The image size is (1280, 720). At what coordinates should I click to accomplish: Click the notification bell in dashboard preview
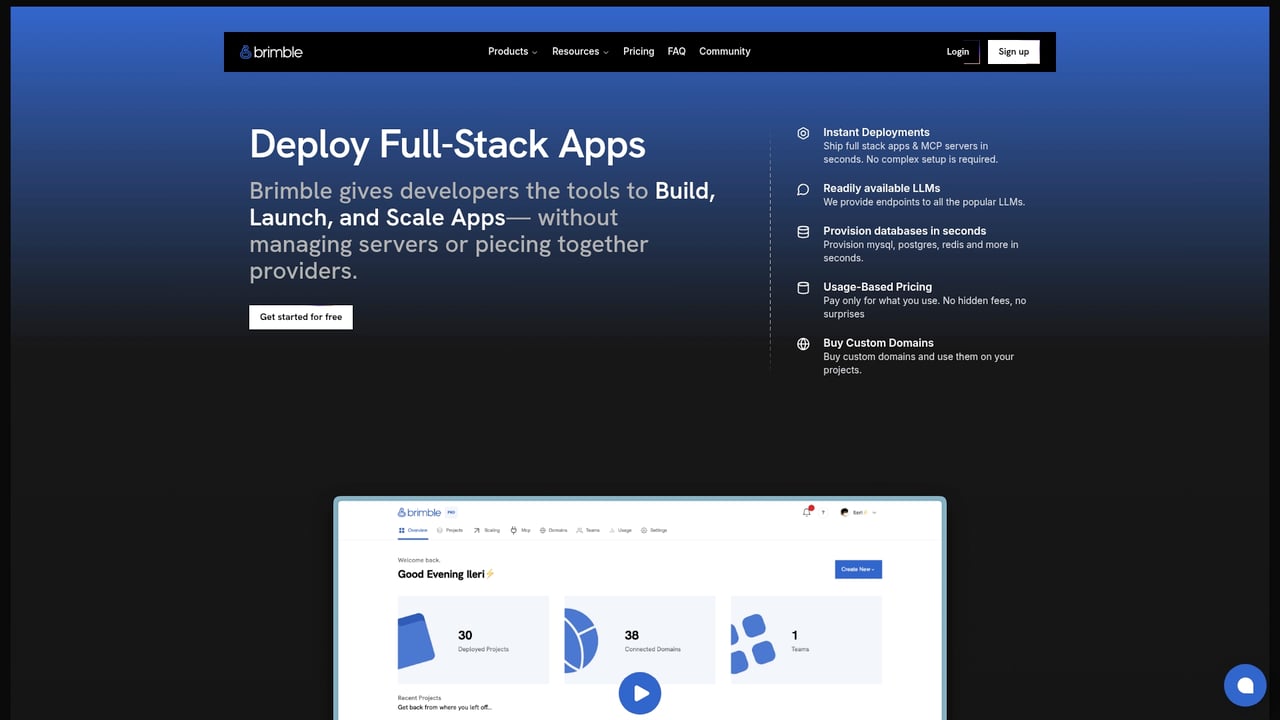[807, 512]
